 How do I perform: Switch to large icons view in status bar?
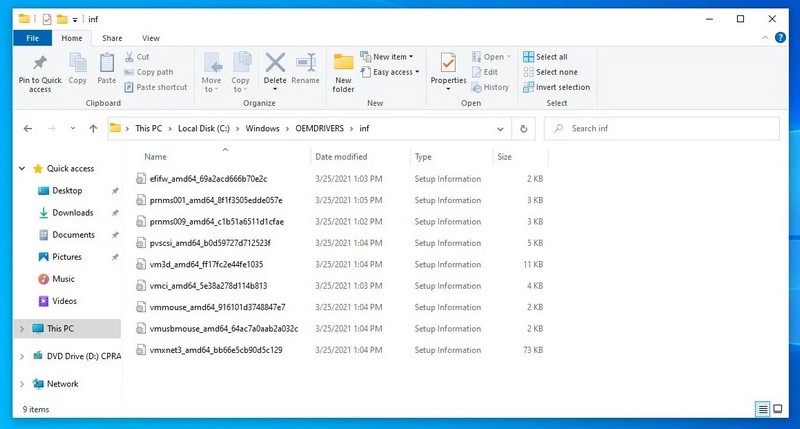(780, 409)
